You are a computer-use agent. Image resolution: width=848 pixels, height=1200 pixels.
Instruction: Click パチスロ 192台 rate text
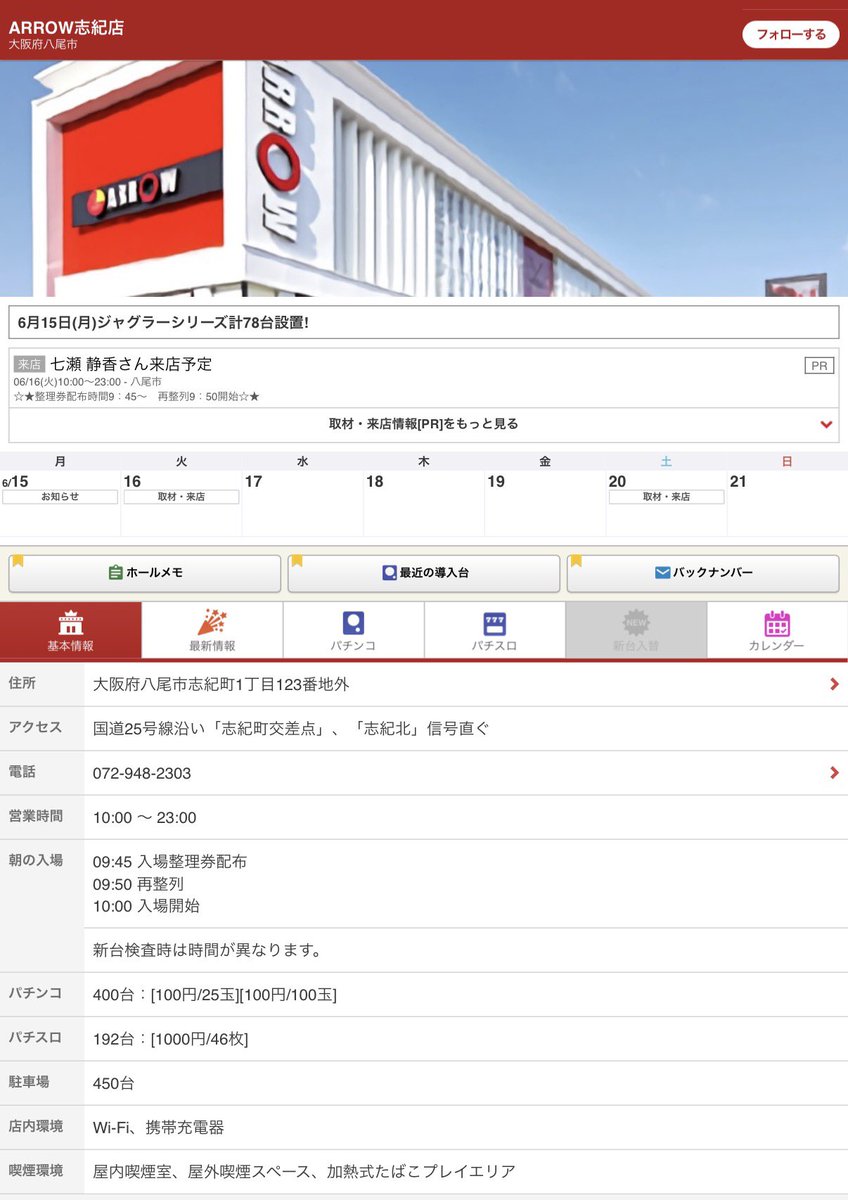click(171, 1039)
